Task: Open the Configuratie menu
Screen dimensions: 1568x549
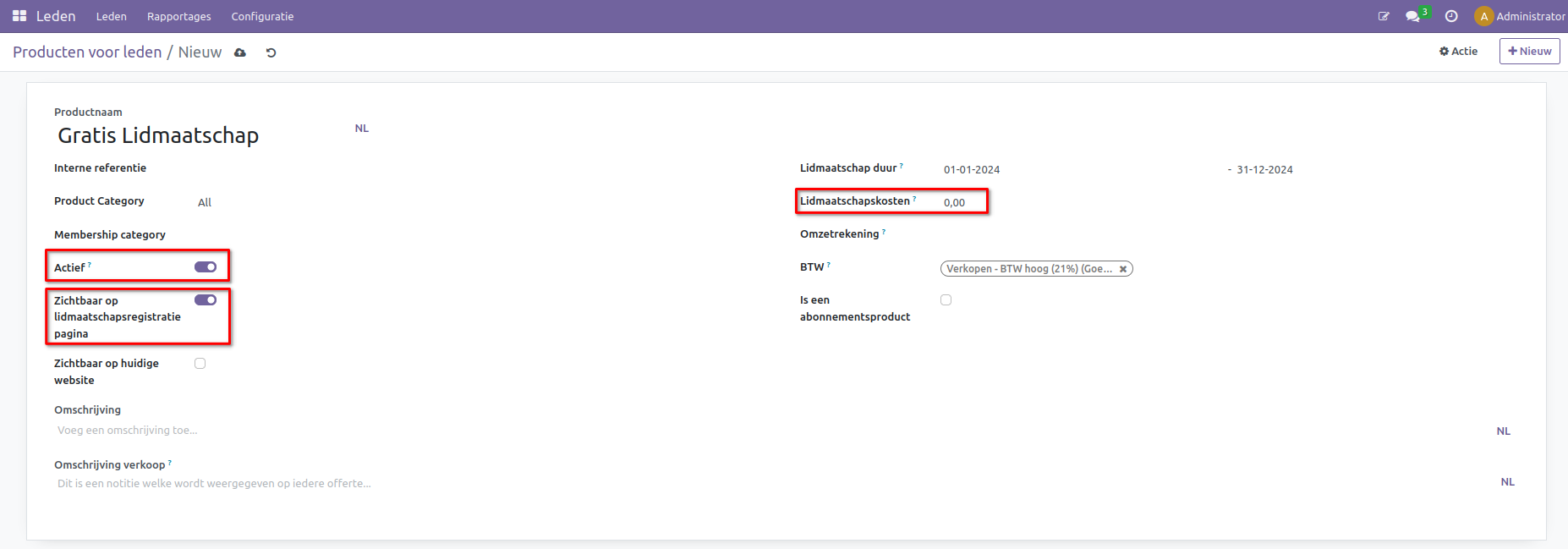Action: pos(262,16)
